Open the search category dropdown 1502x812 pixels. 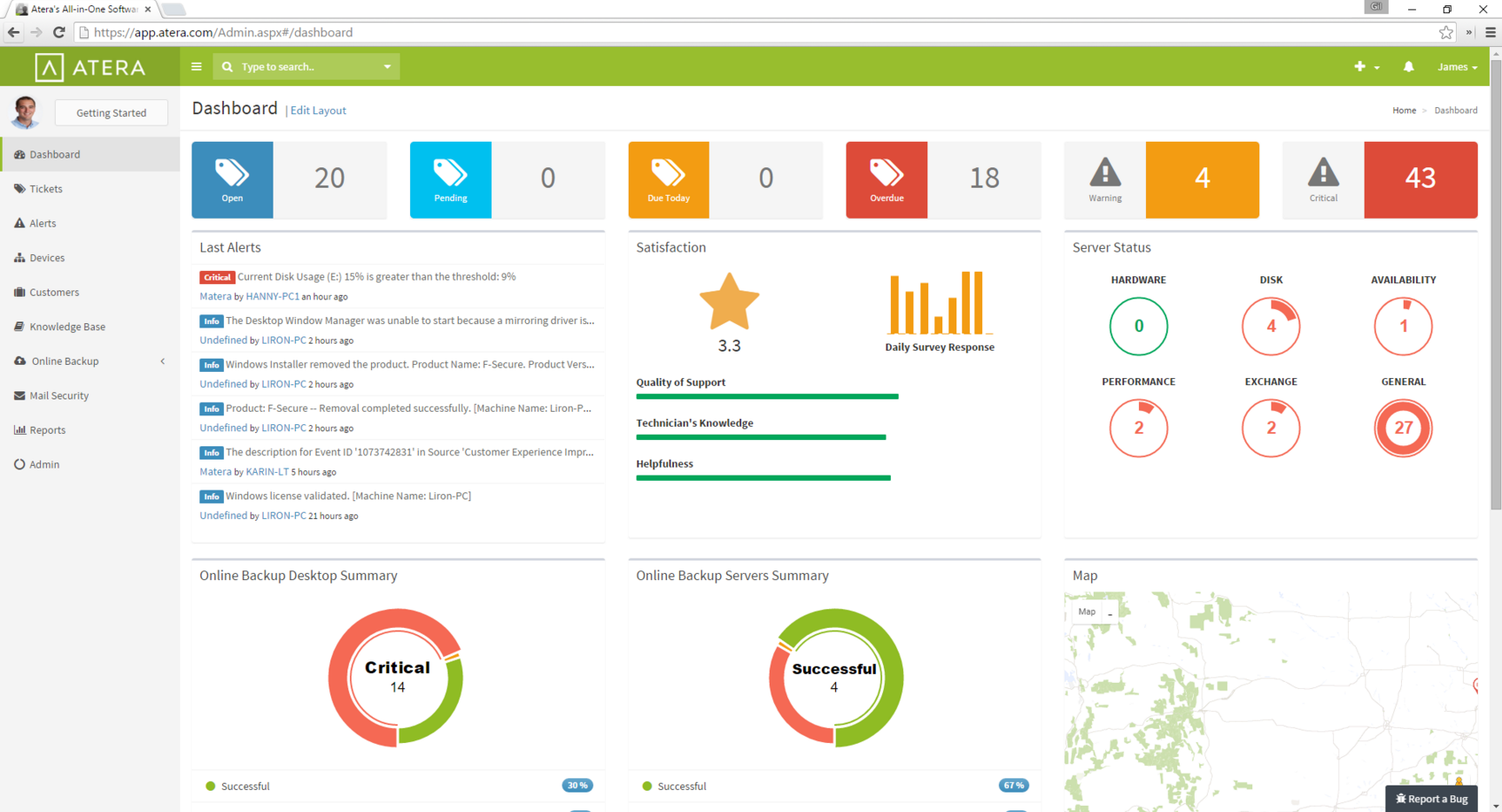[387, 66]
